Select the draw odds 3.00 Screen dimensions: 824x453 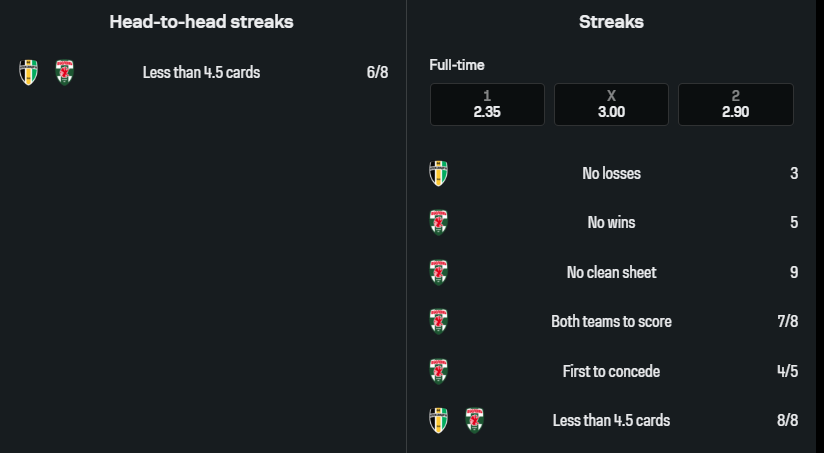point(611,104)
